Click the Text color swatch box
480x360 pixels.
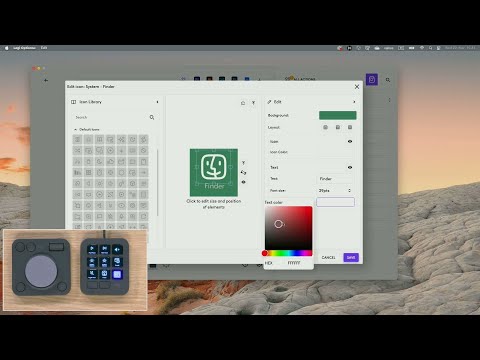335,202
